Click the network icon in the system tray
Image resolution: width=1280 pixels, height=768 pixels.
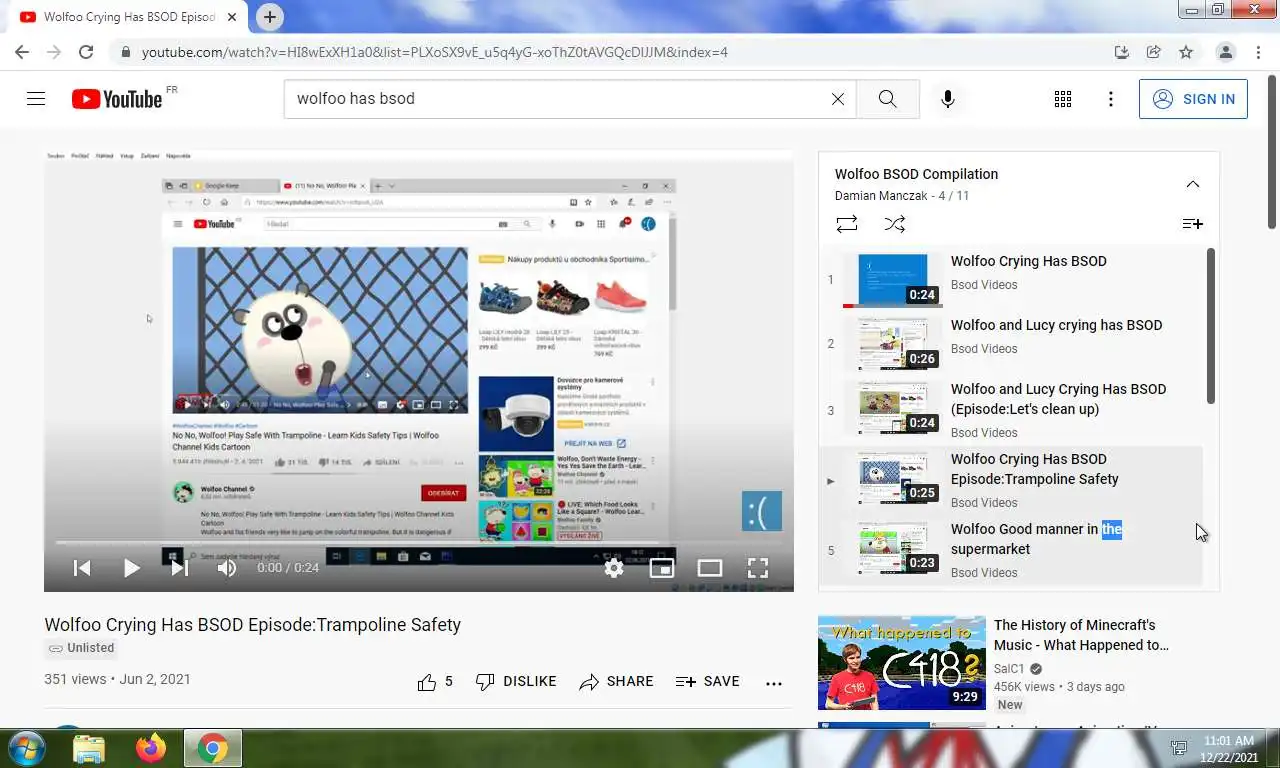pos(1179,749)
